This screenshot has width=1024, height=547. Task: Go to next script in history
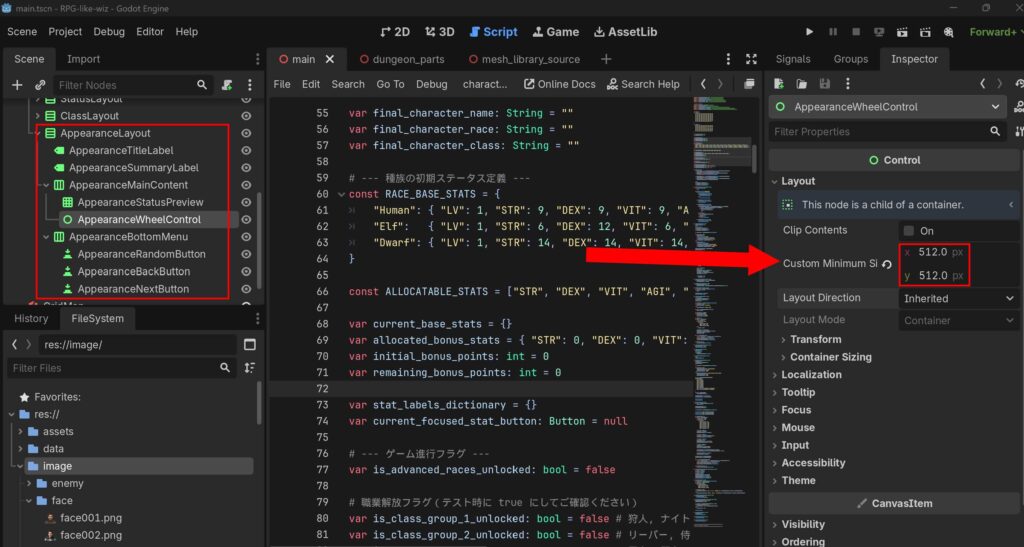tap(720, 84)
